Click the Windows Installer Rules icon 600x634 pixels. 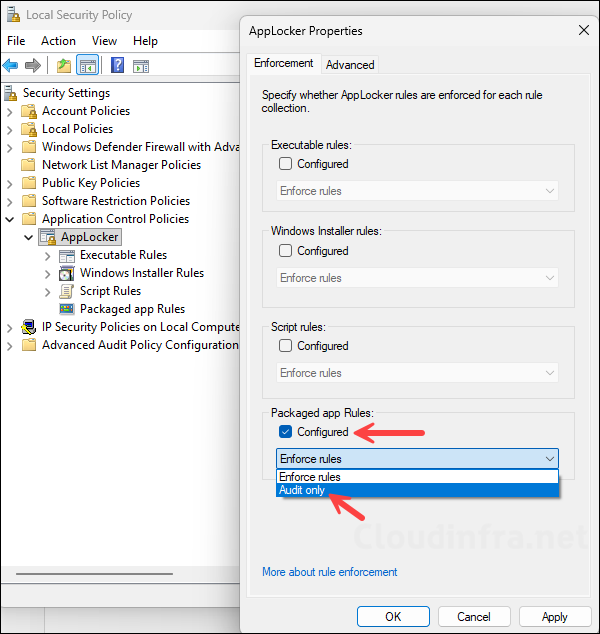point(67,273)
